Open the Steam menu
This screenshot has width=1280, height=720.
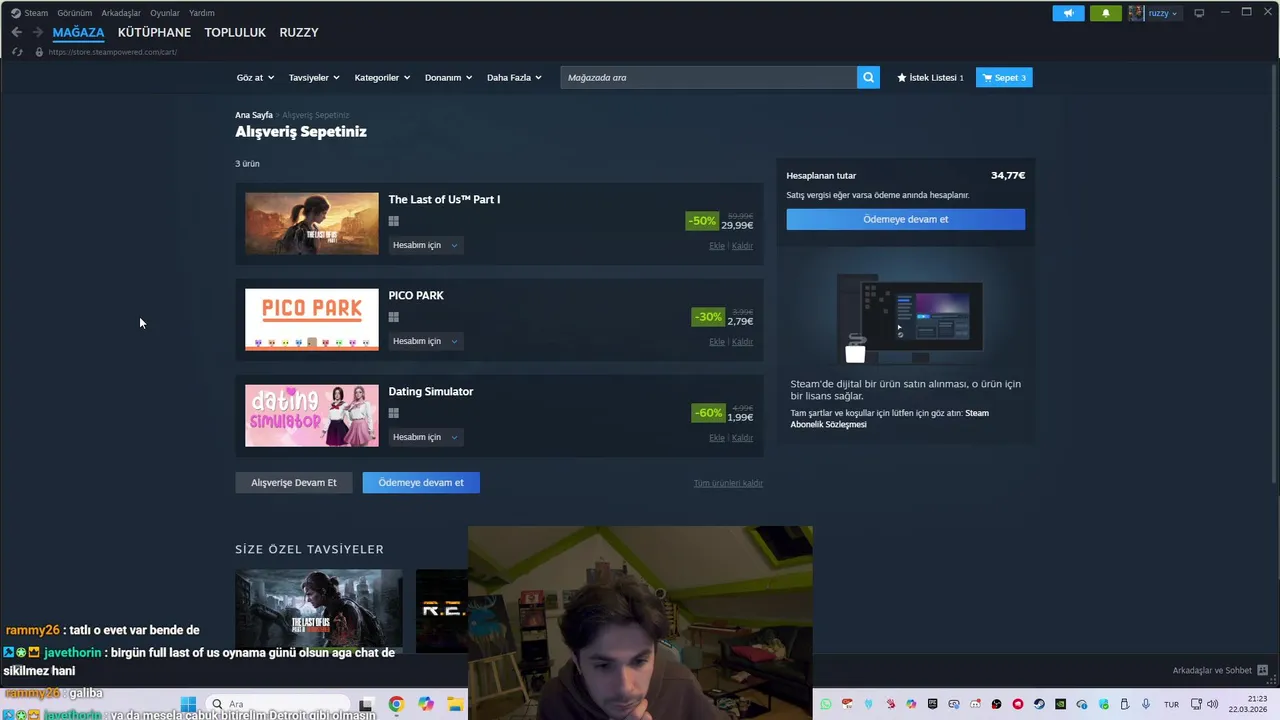coord(29,13)
